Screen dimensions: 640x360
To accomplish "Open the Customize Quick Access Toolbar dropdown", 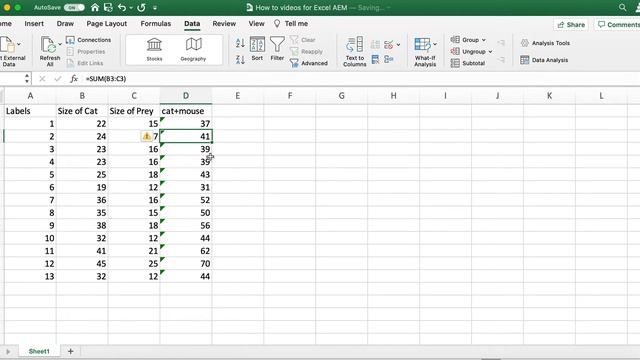I will [x=155, y=8].
